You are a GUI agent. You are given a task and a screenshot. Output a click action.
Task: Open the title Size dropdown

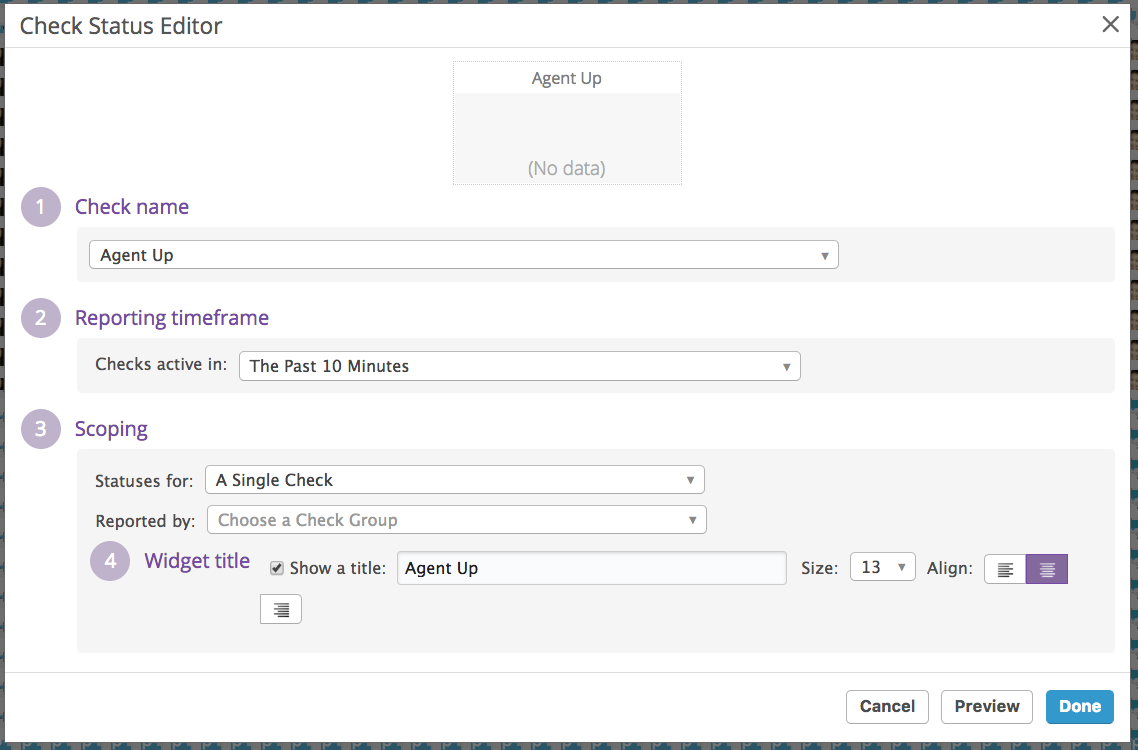882,568
